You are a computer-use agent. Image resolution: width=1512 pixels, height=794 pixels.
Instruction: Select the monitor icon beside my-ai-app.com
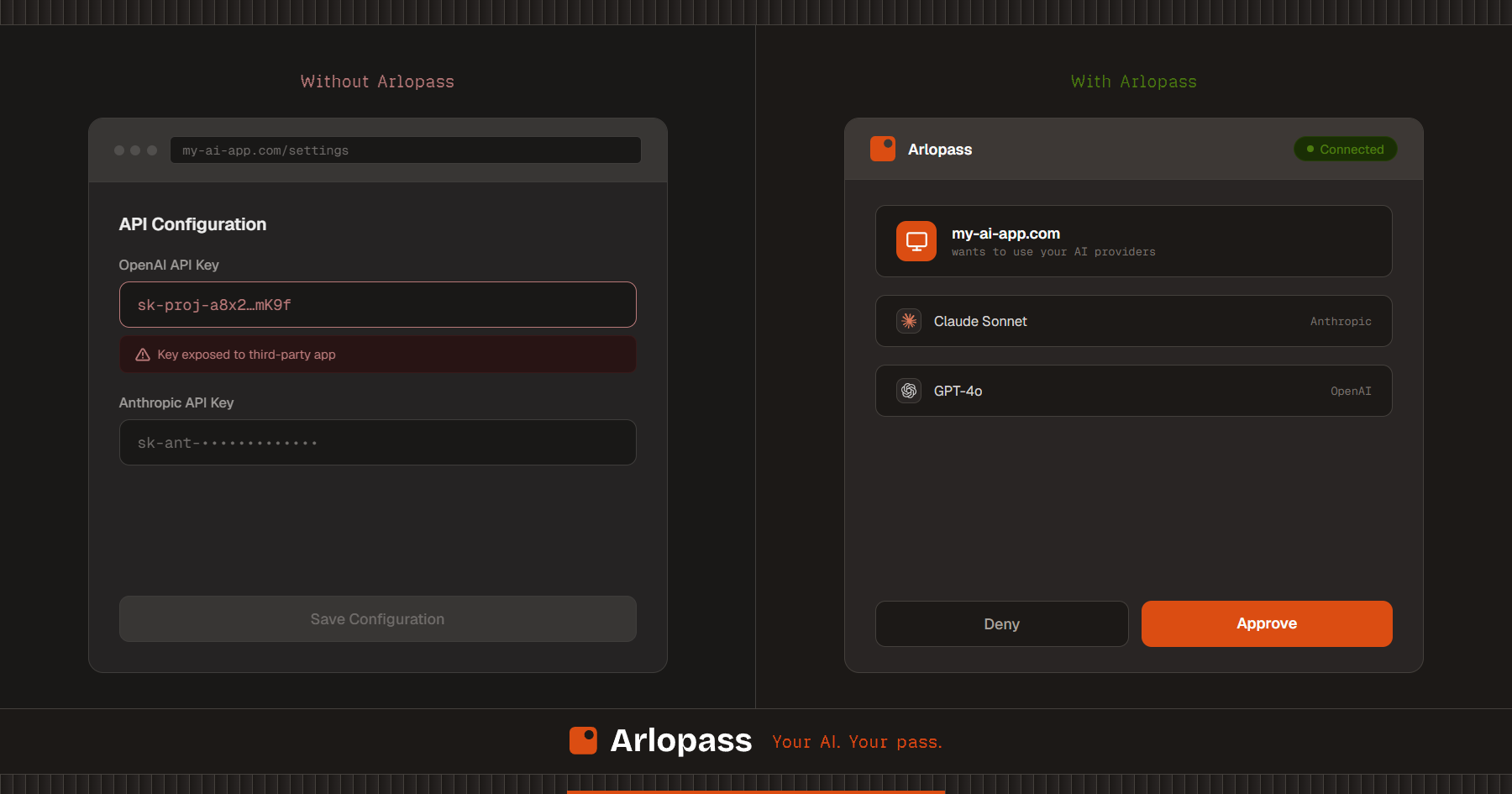point(916,241)
